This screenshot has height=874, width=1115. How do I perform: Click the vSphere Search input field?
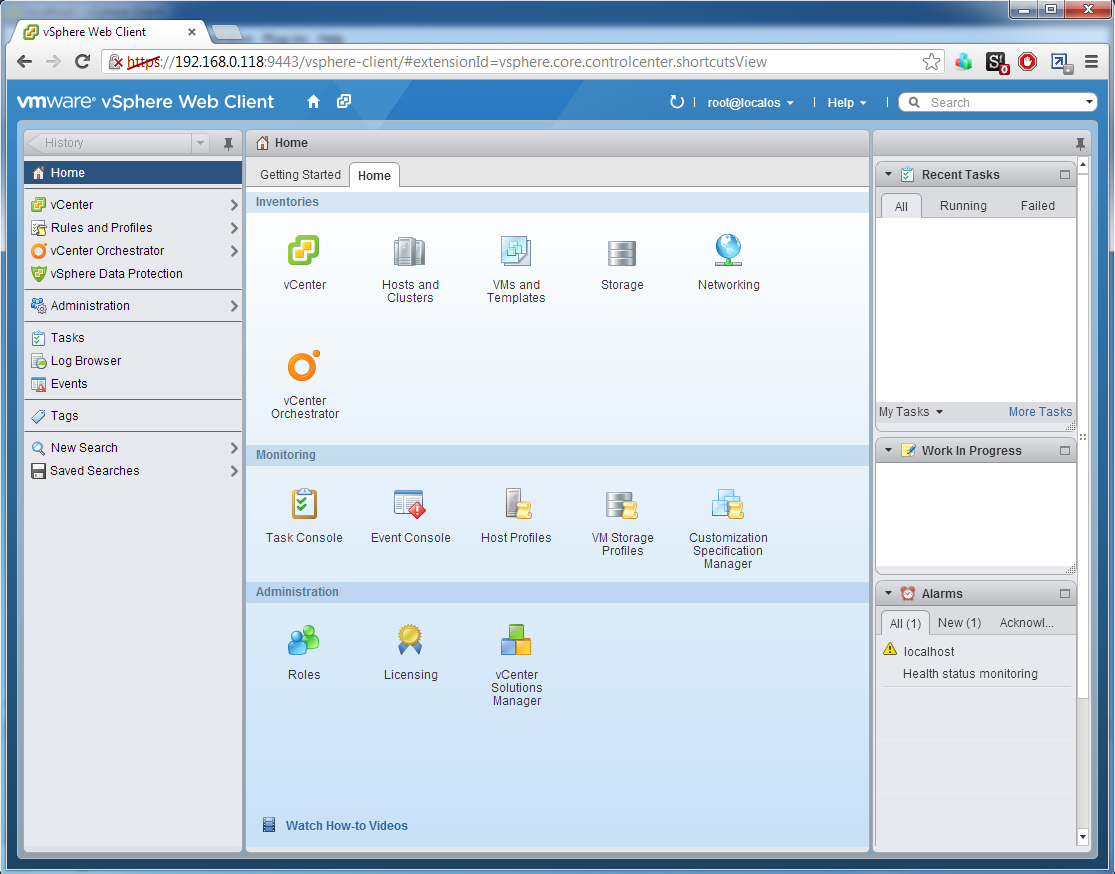pos(999,102)
